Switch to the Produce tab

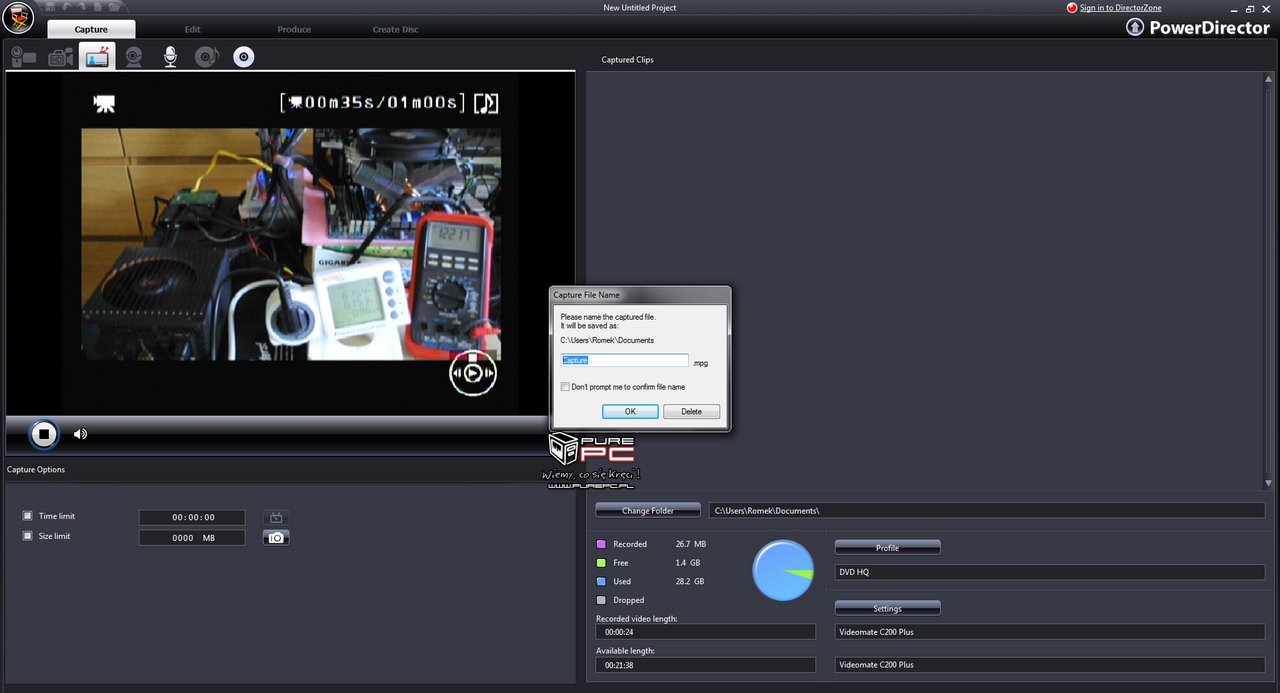pyautogui.click(x=294, y=29)
